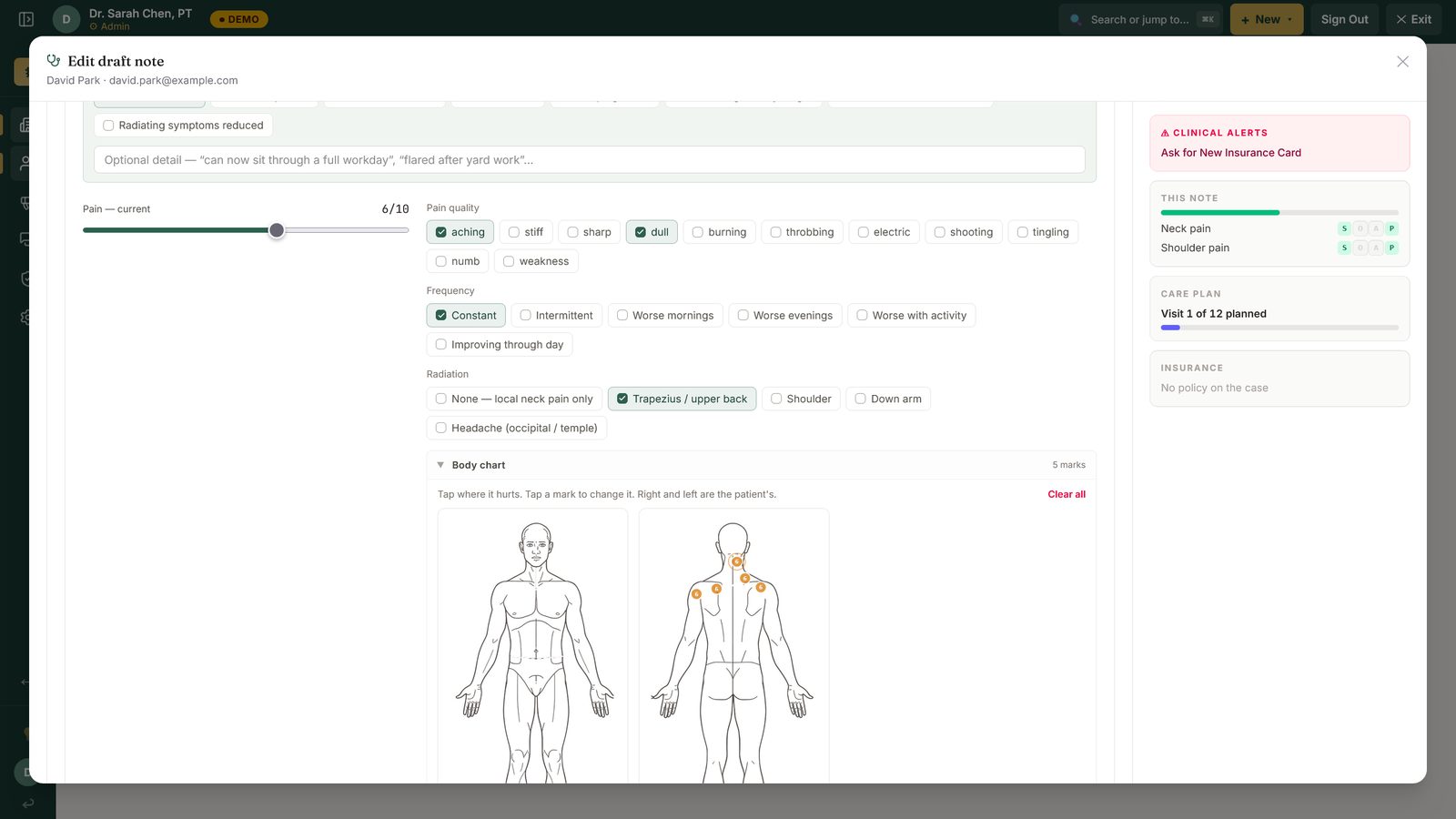Click the Sign Out button
The width and height of the screenshot is (1456, 819).
(x=1344, y=19)
